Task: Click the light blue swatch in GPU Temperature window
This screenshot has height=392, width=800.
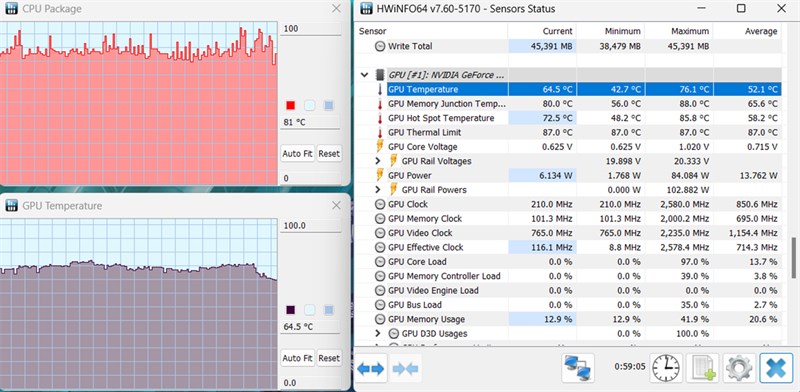Action: pyautogui.click(x=310, y=310)
